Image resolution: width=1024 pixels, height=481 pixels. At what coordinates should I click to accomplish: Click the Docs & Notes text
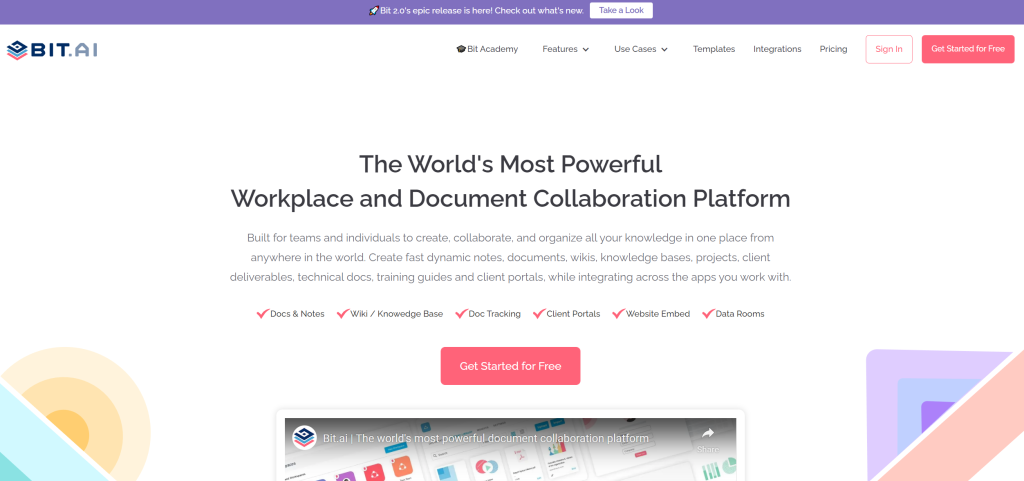(x=297, y=314)
